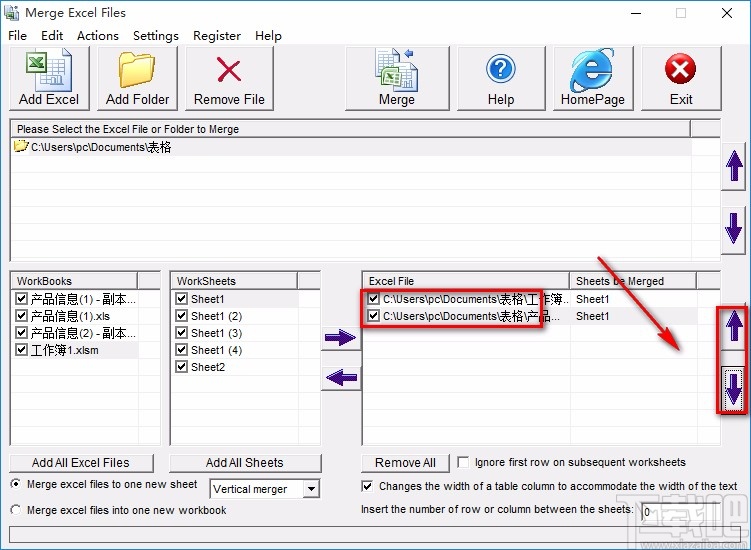This screenshot has width=751, height=550.
Task: Uncheck the 产品信息(1).xls workbook
Action: tap(21, 316)
